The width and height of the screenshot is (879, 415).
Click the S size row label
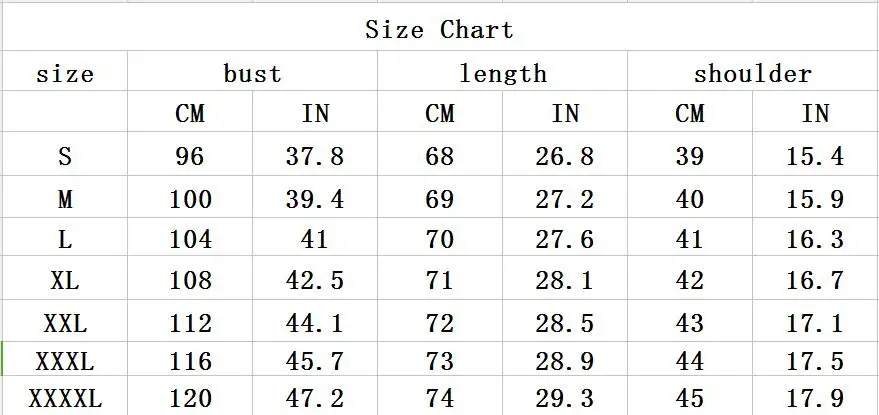click(x=65, y=156)
